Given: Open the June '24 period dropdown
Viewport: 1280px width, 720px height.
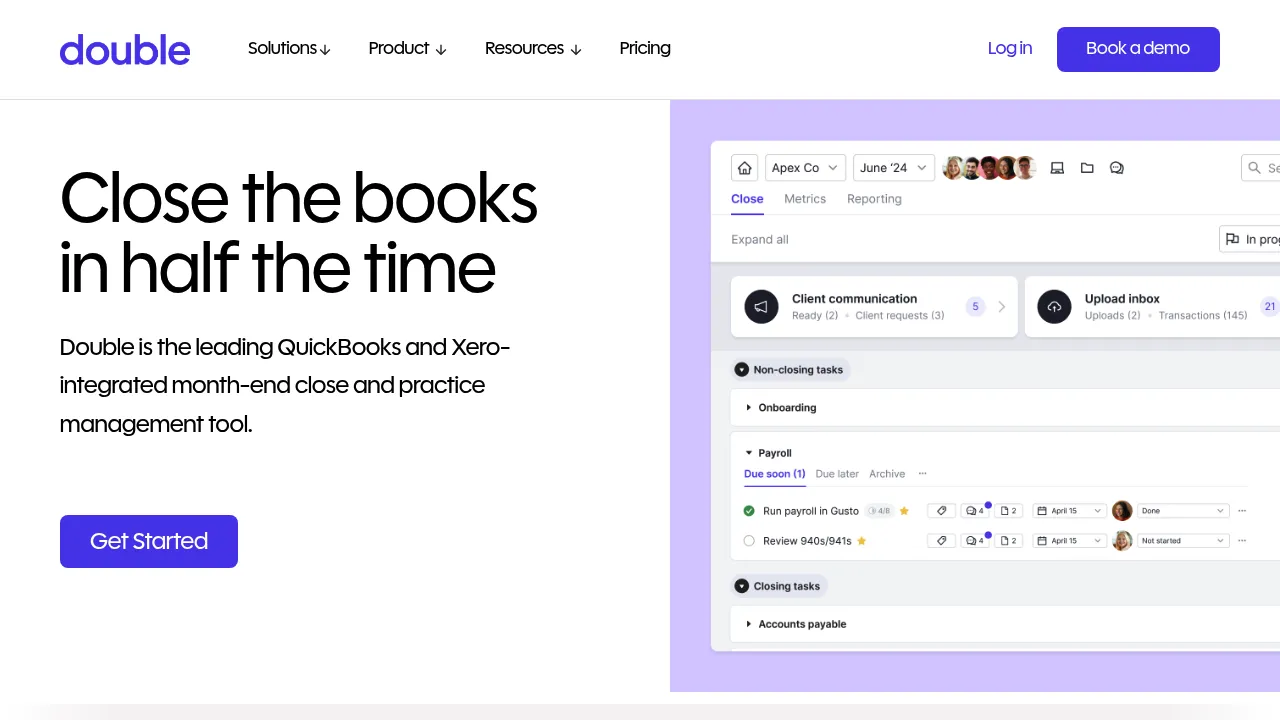Looking at the screenshot, I should tap(893, 168).
